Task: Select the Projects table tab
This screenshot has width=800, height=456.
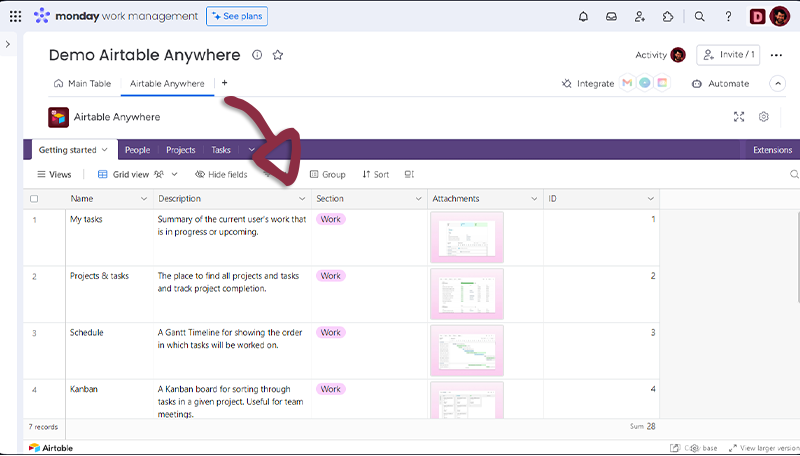Action: (180, 150)
